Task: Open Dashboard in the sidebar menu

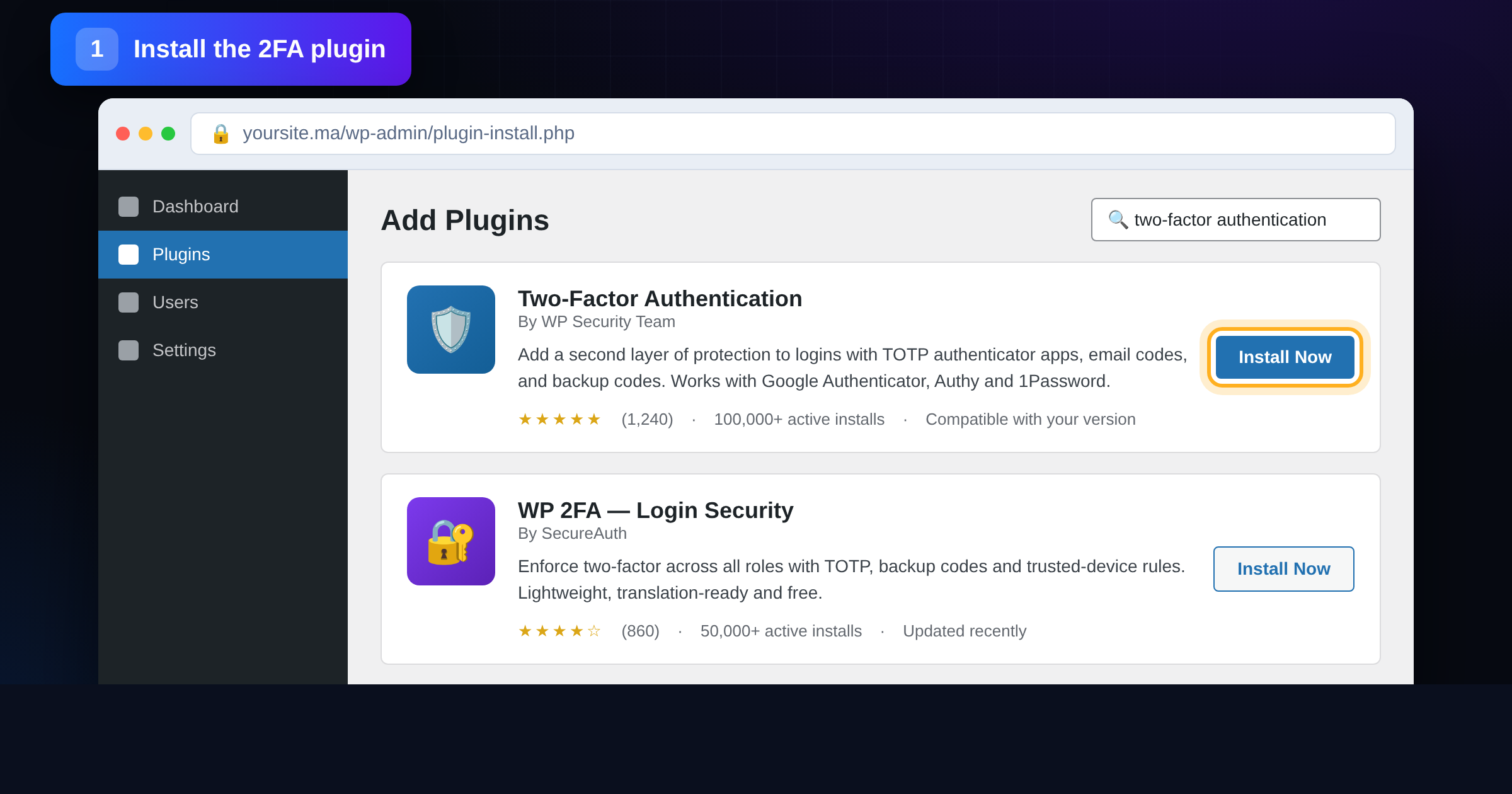Action: coord(223,207)
